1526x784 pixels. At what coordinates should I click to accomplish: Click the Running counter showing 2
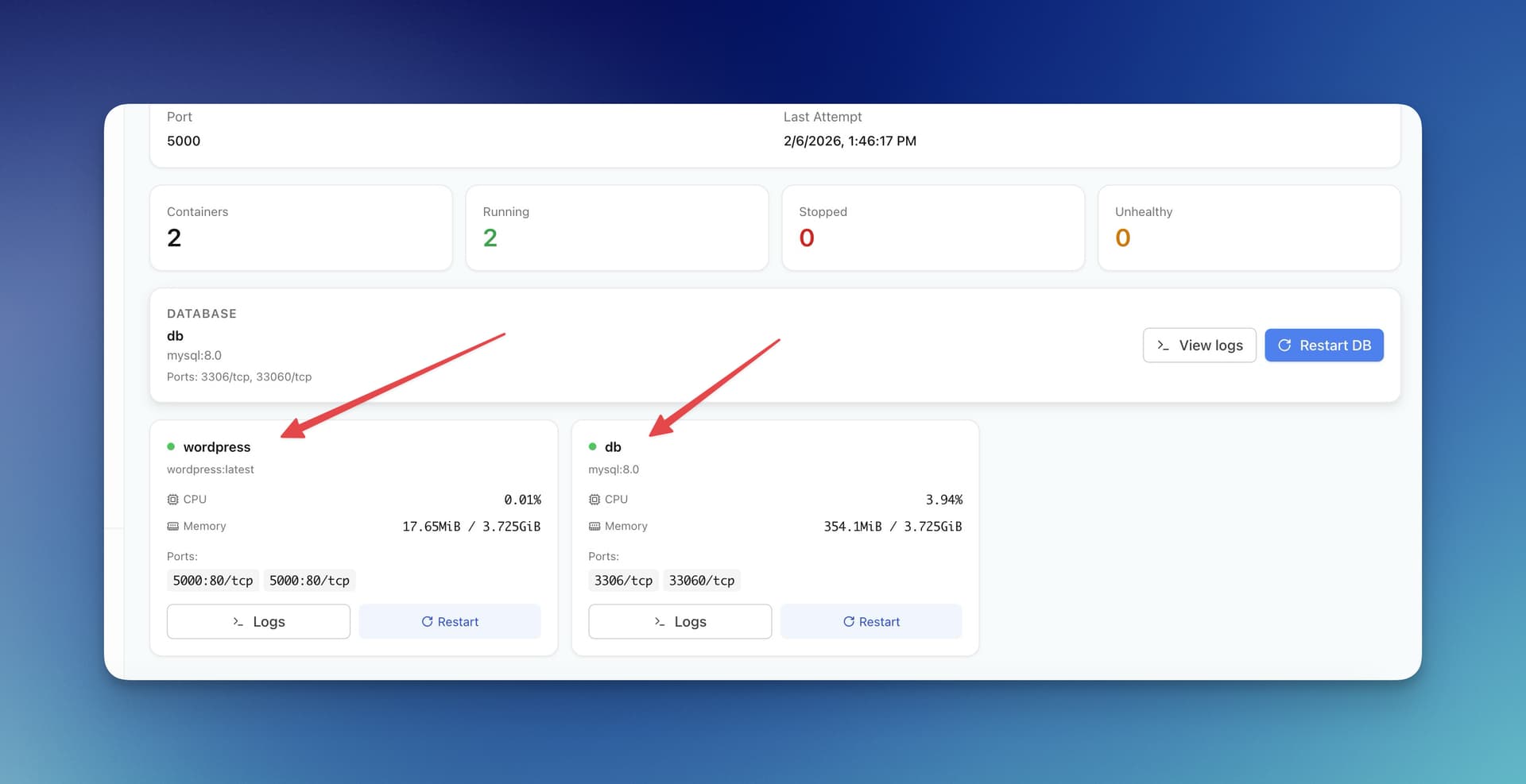617,227
